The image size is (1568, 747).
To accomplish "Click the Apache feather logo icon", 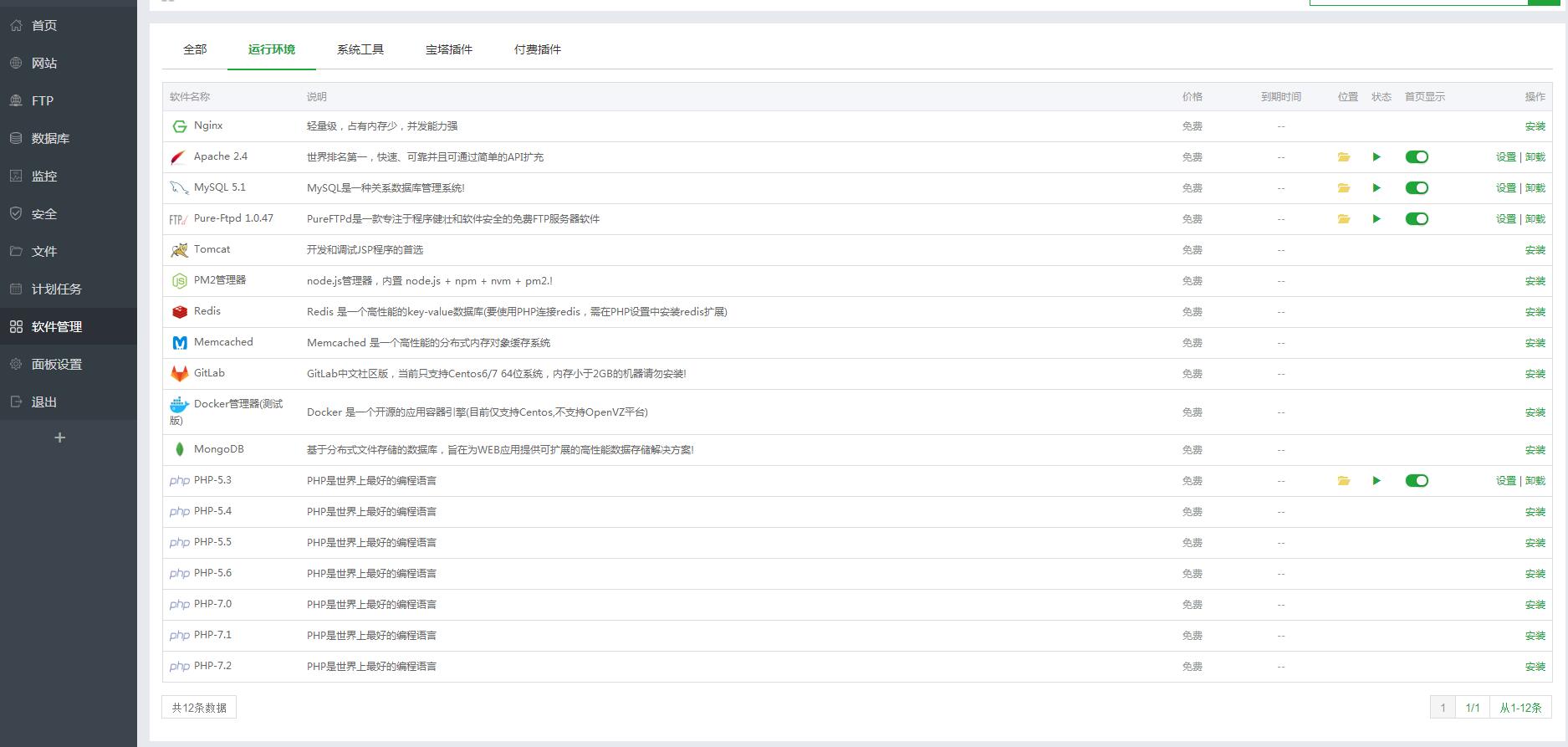I will coord(179,157).
